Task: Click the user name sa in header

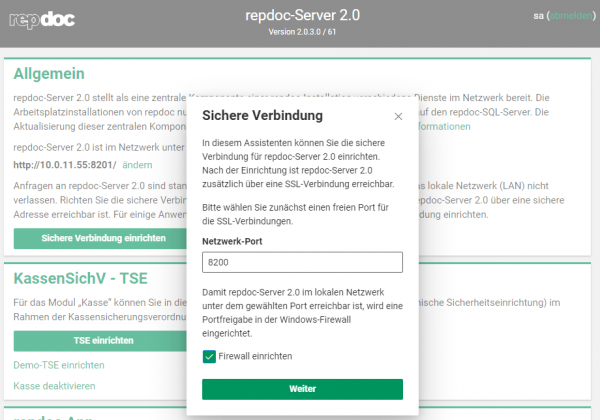Action: (x=538, y=16)
